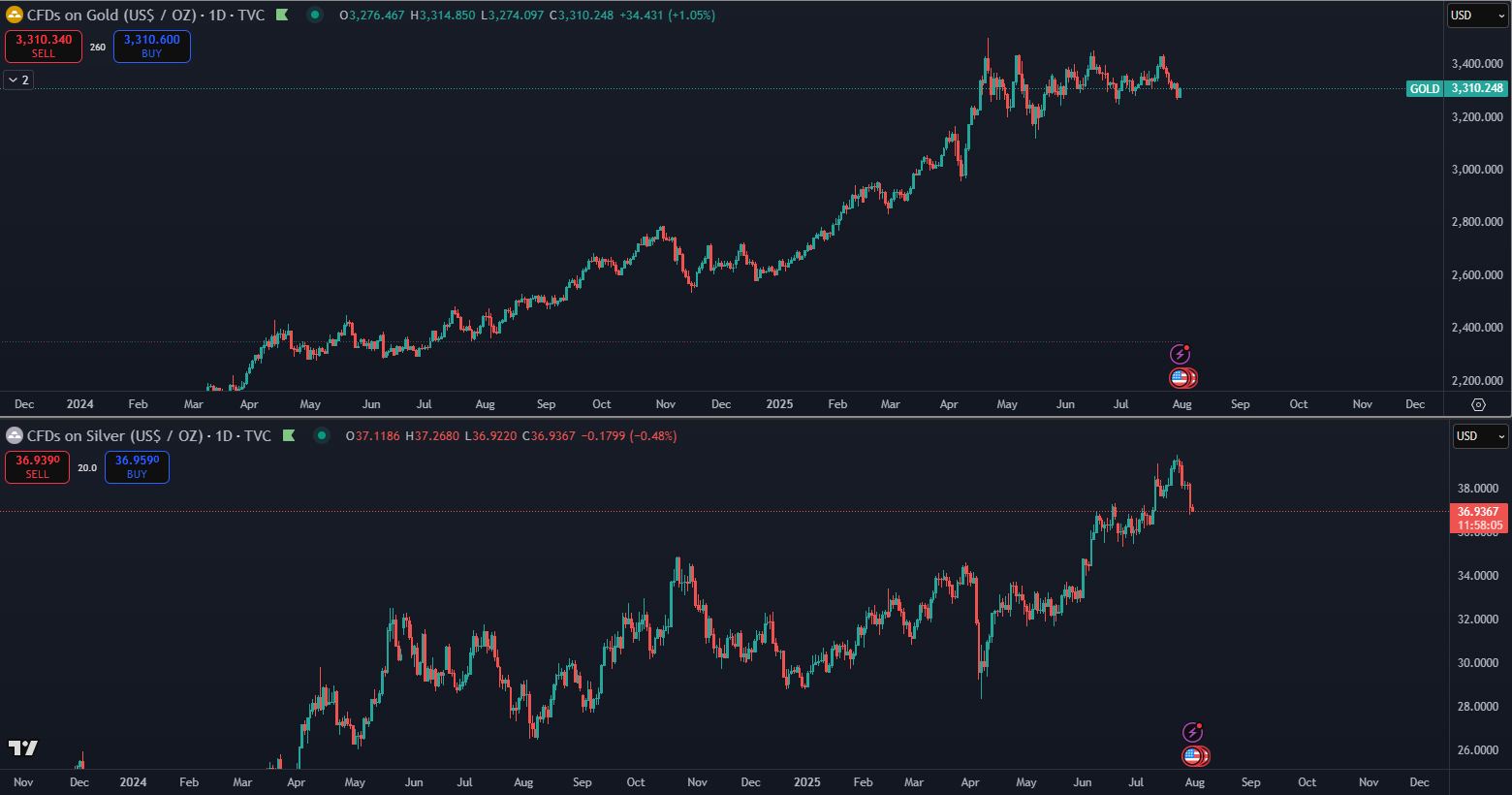Toggle market status dot on Gold chart
Screen dimensions: 1512x795
[x=315, y=16]
